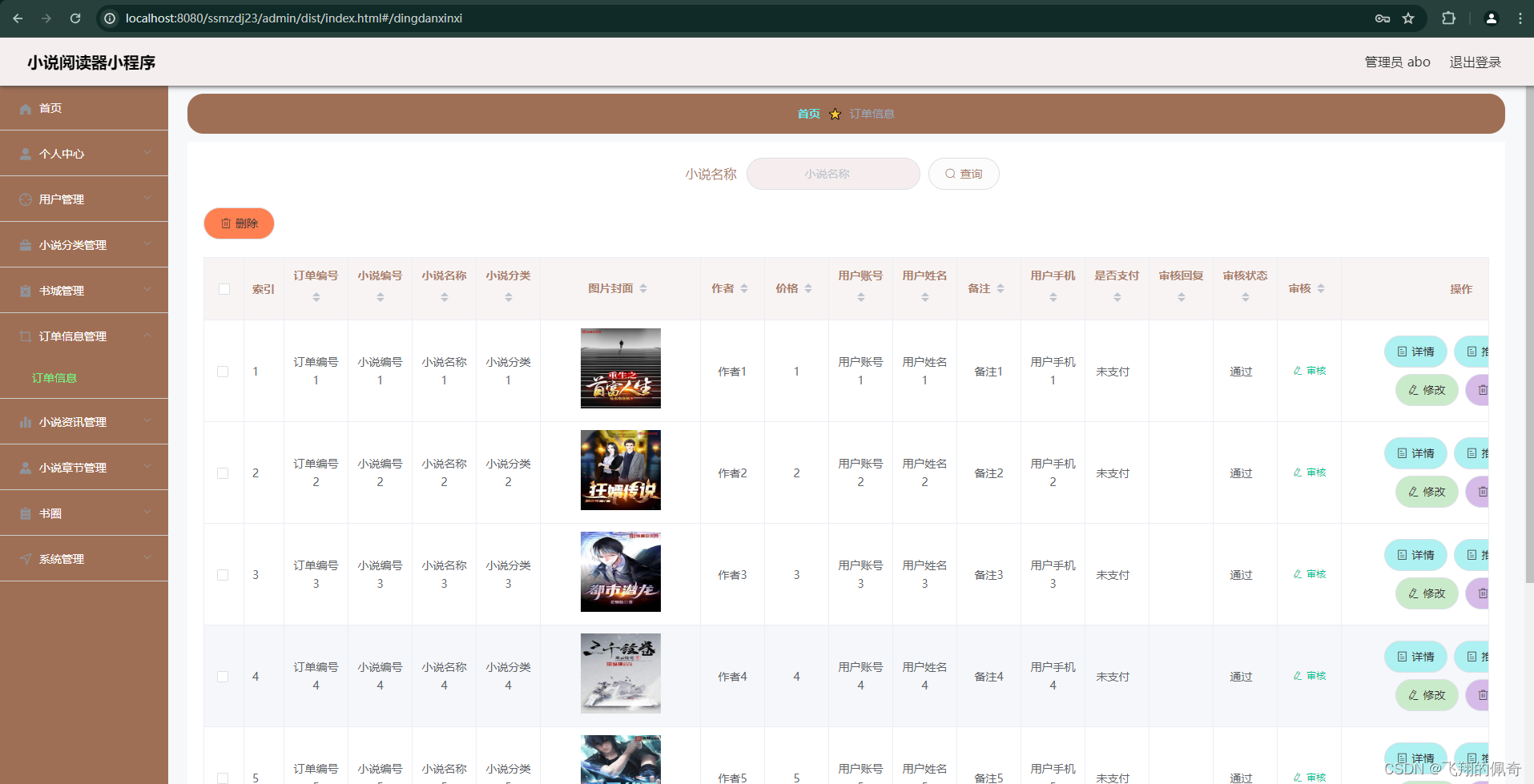Expand the 书城管理 menu chevron
1534x784 pixels.
(x=147, y=290)
